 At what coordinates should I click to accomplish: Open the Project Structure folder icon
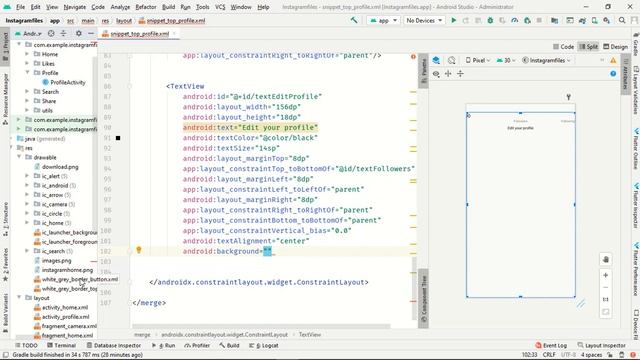554,20
